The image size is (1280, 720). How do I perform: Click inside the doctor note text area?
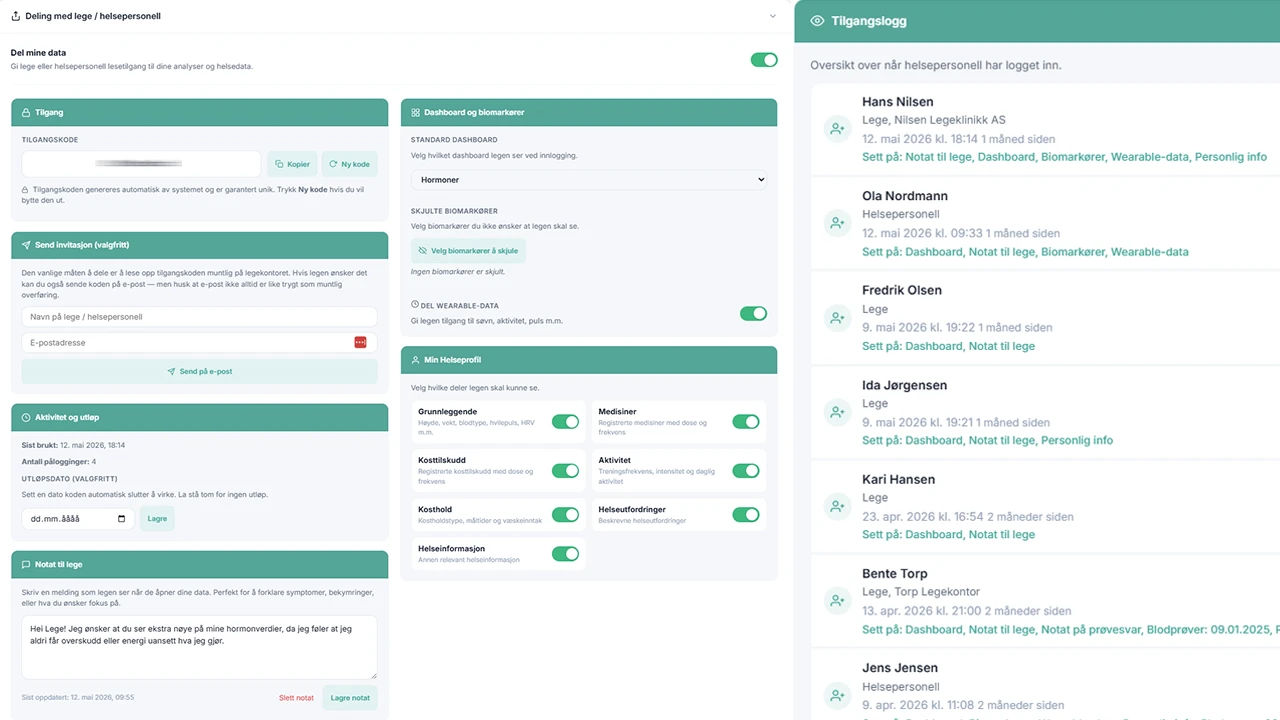pos(200,647)
